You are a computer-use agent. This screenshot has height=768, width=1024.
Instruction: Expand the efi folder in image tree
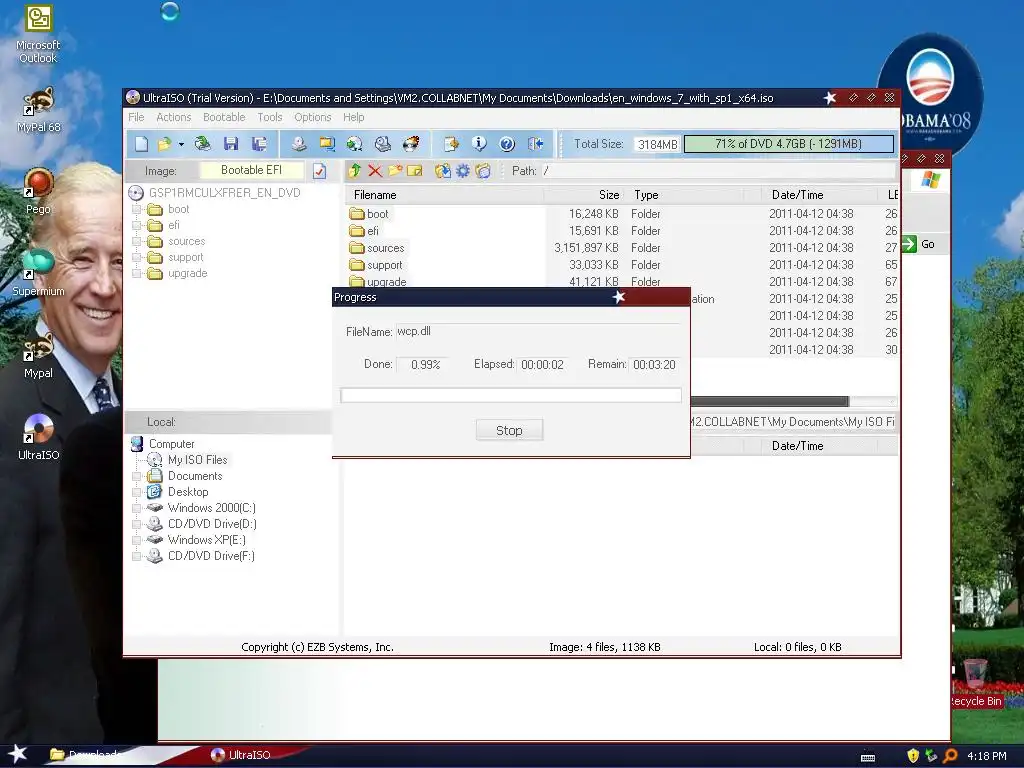pos(136,225)
